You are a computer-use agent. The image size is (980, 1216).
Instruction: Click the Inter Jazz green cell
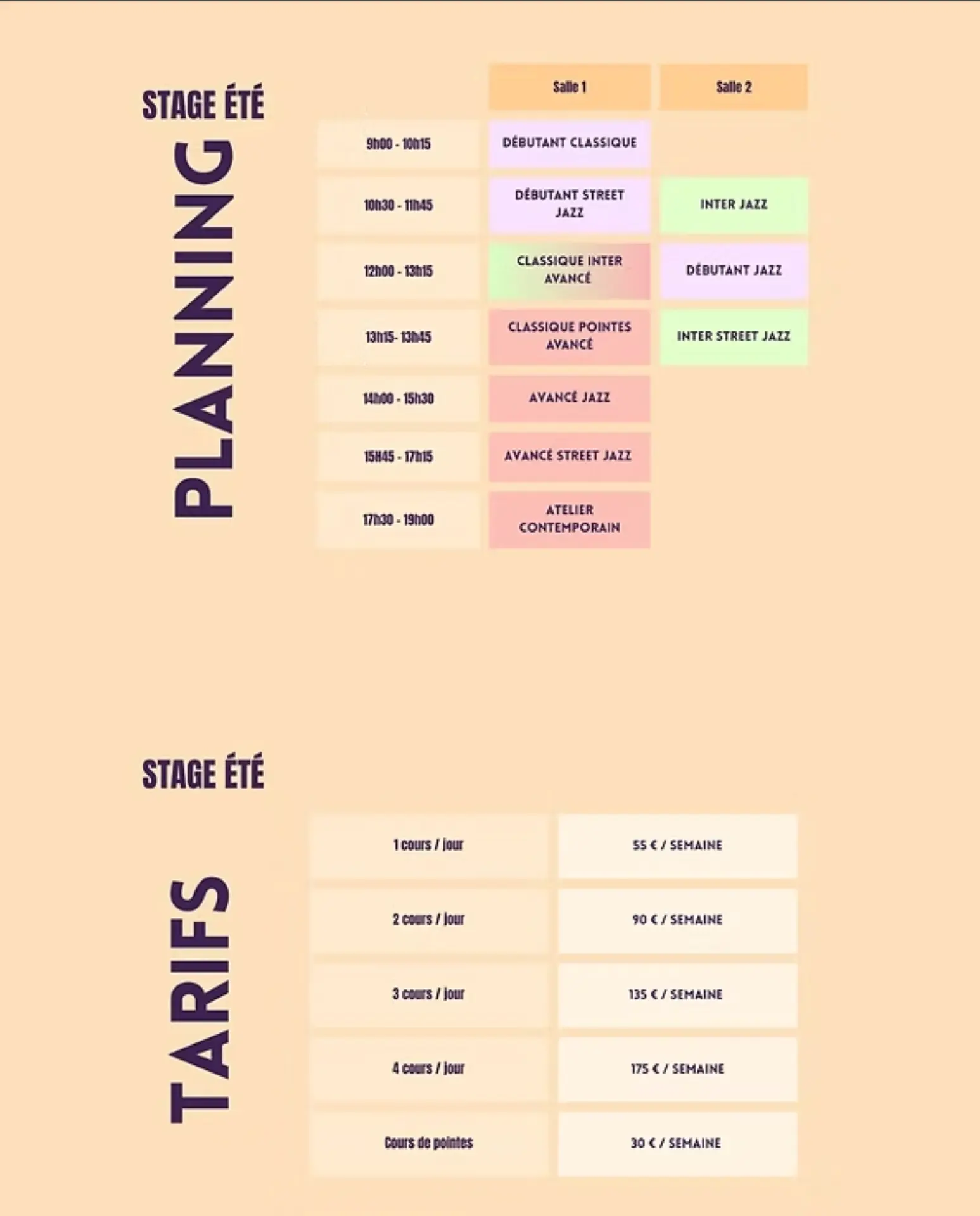point(734,205)
